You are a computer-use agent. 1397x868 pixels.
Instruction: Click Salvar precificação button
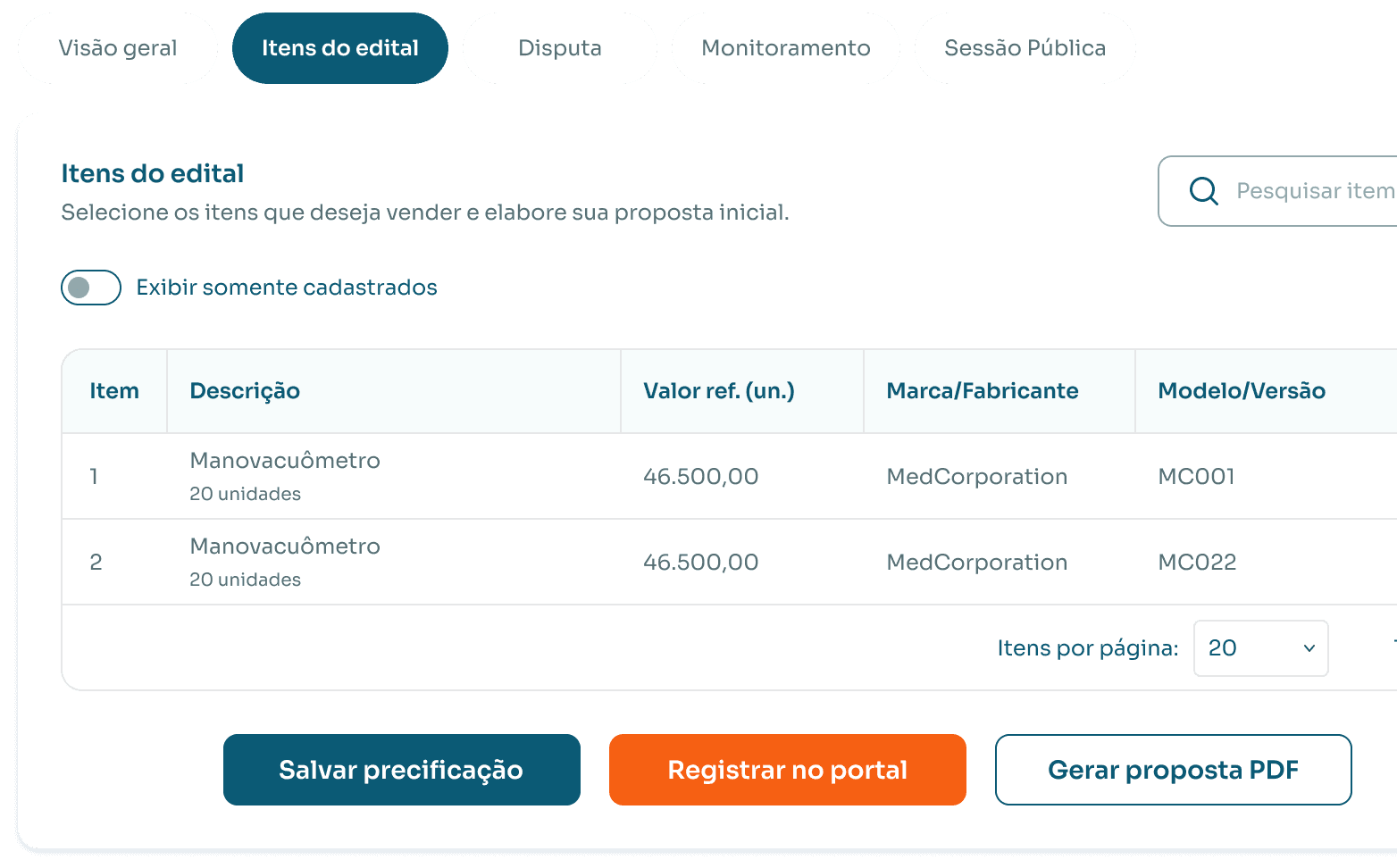point(401,770)
